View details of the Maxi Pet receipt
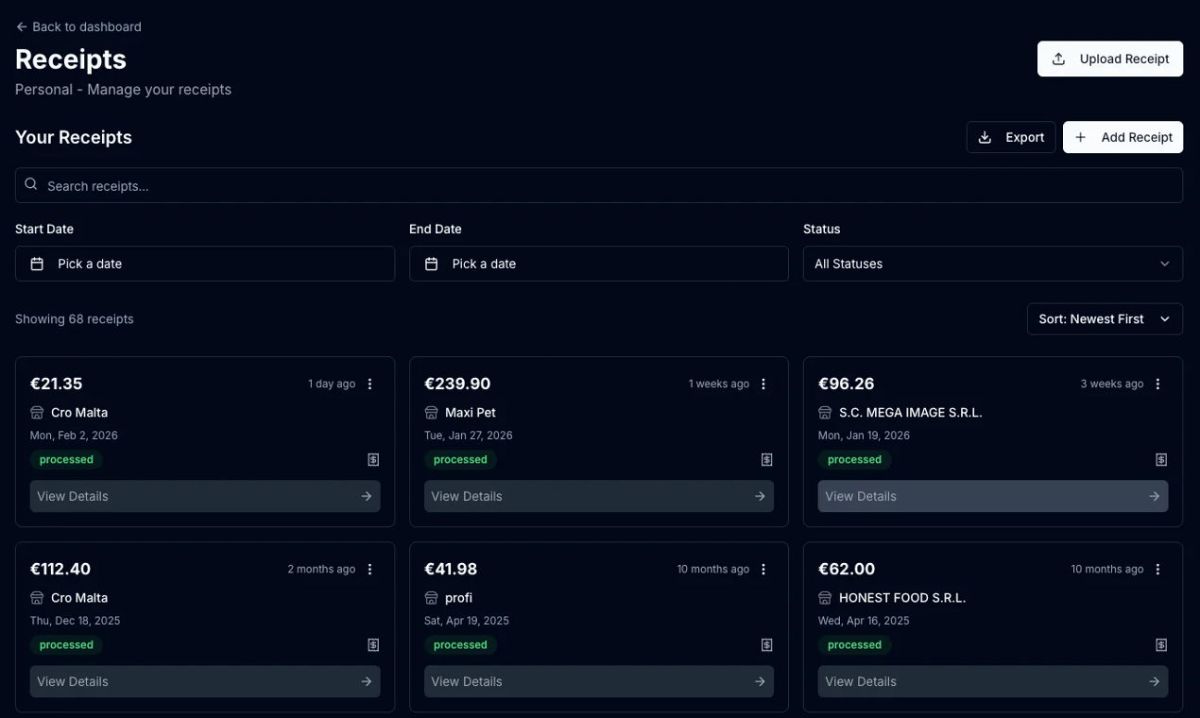The width and height of the screenshot is (1200, 718). point(598,496)
